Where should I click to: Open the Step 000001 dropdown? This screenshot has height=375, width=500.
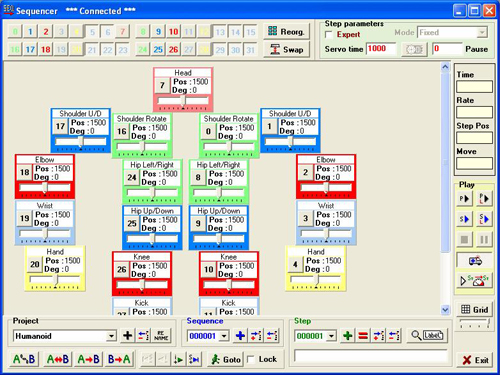tap(331, 336)
